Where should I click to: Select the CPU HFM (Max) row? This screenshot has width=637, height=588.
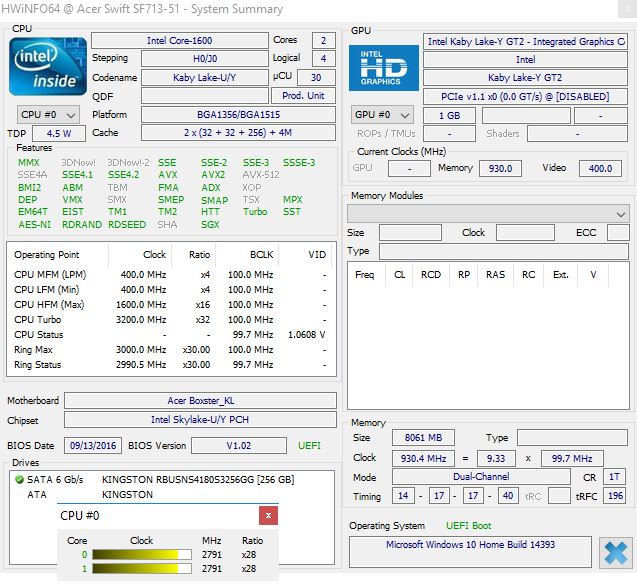(171, 305)
